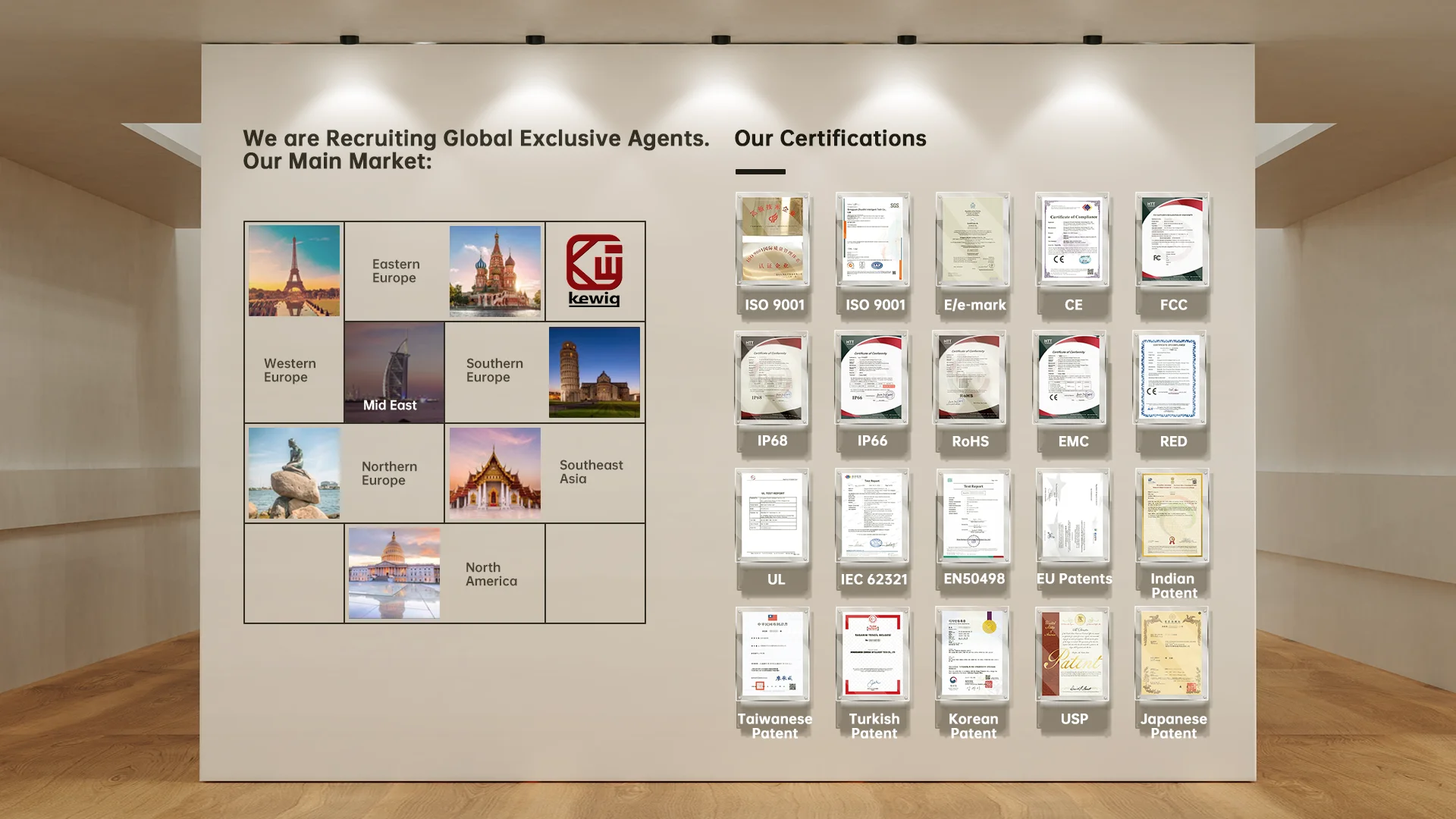Click the E/e-mark certificate
This screenshot has height=819, width=1456.
point(972,239)
